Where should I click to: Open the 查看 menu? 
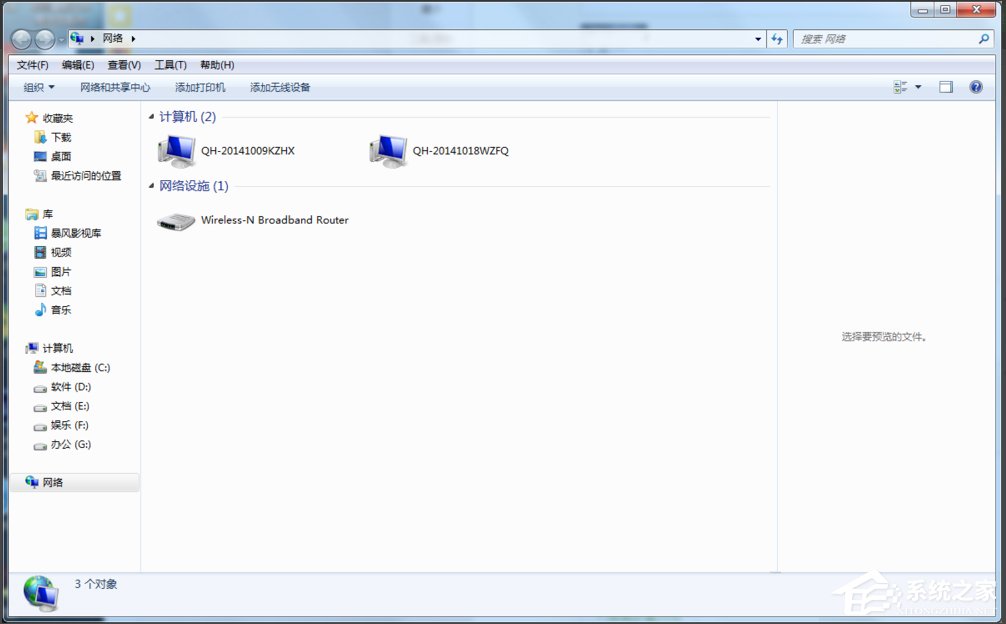123,64
